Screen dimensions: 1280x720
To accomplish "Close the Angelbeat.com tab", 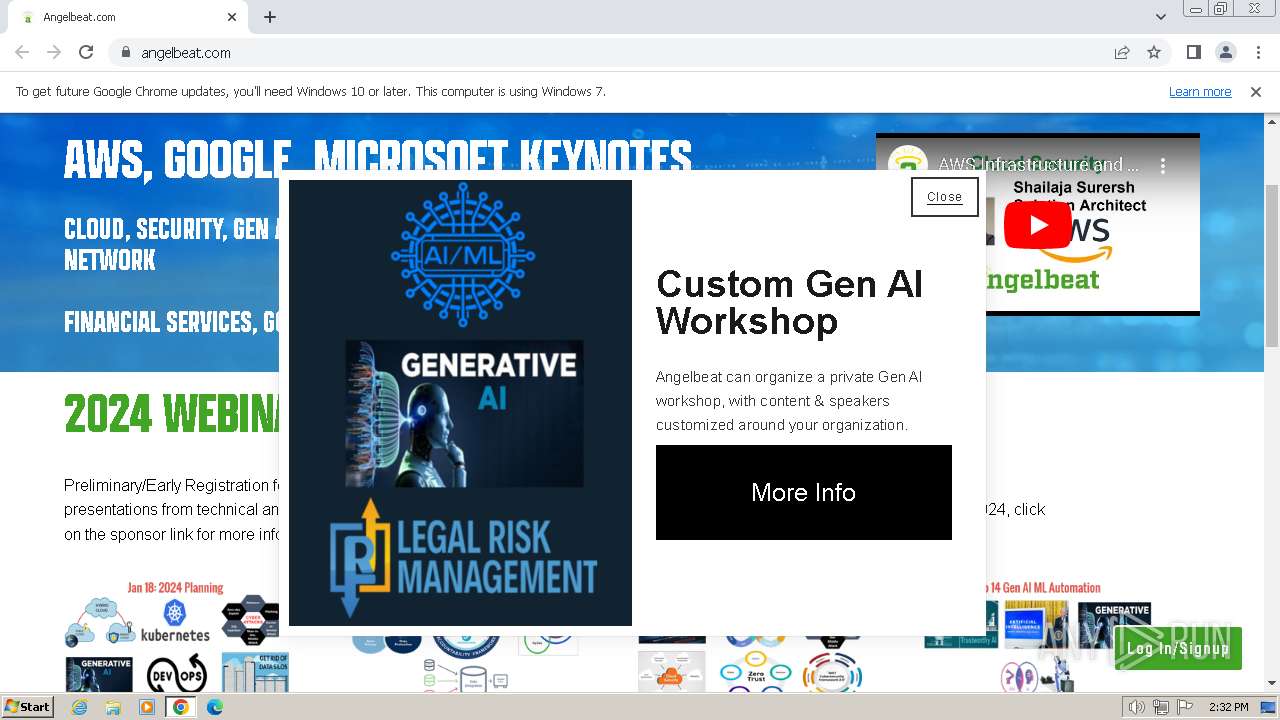I will click(232, 17).
